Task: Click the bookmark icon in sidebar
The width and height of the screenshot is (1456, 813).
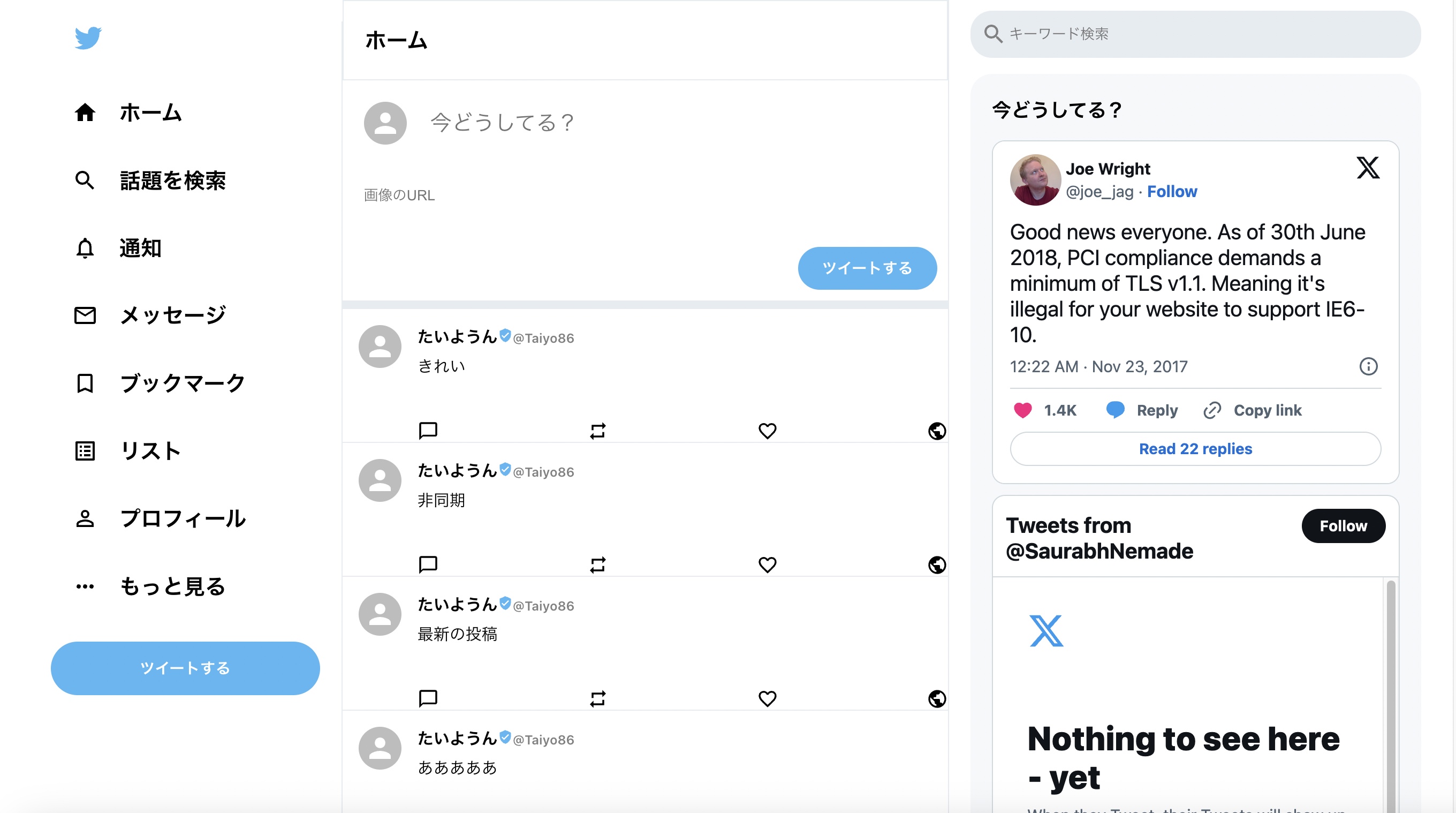Action: (x=85, y=383)
